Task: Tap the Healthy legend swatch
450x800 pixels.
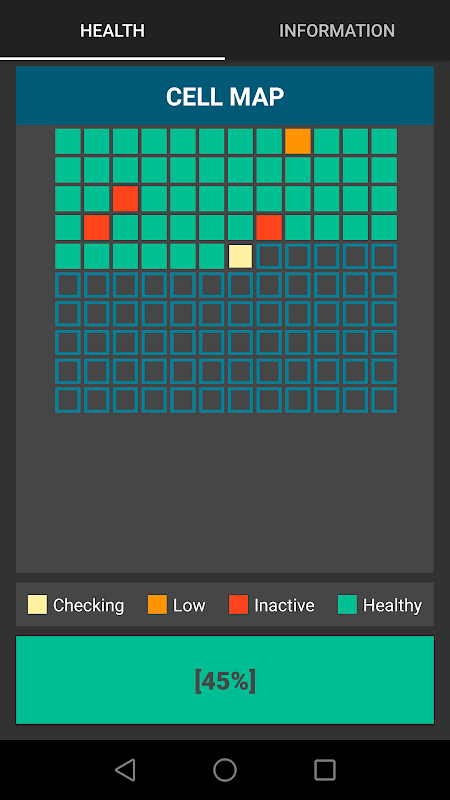Action: (347, 605)
